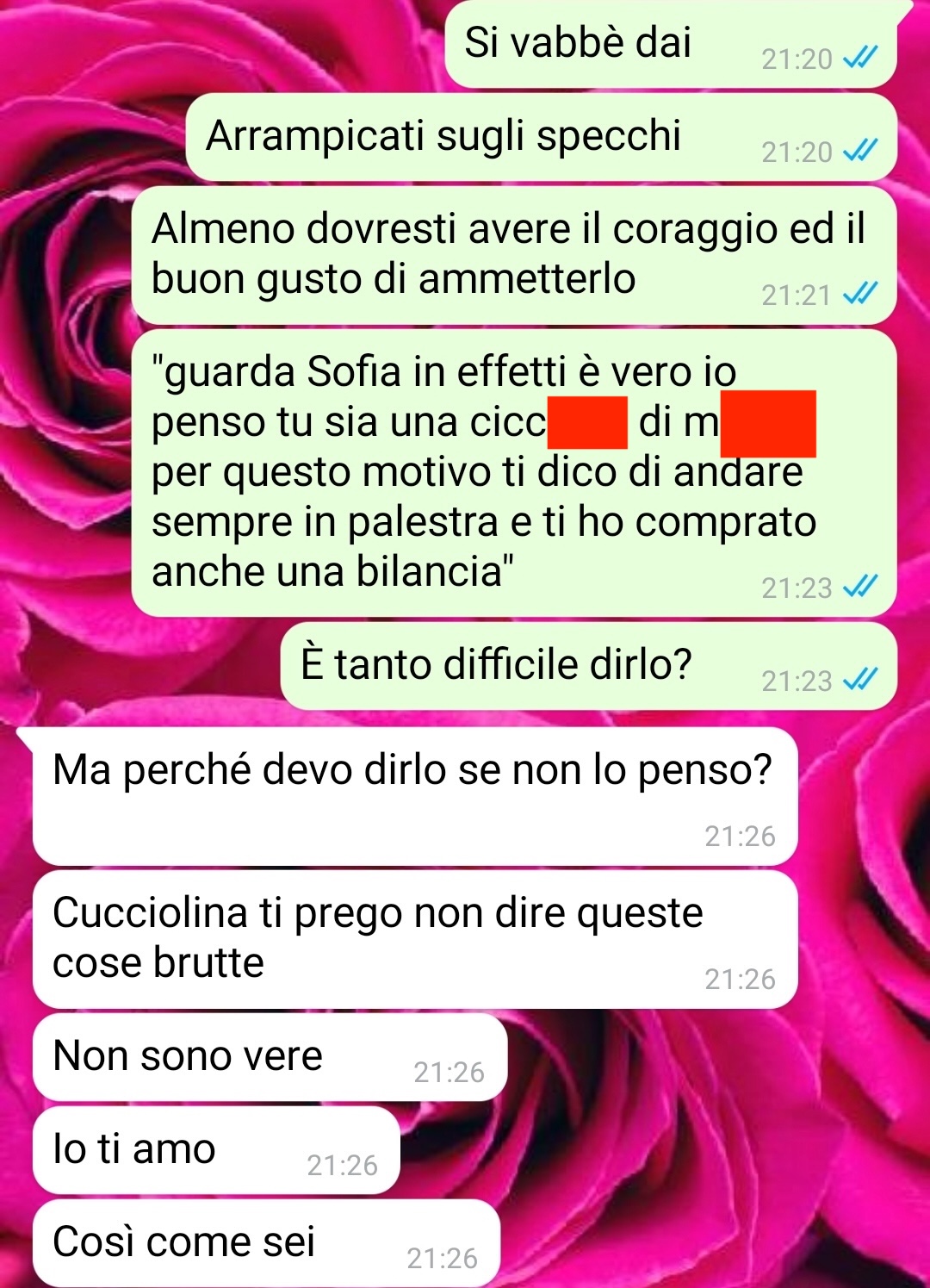Select the 'Cucciolina ti prego' message bubble

point(415,939)
